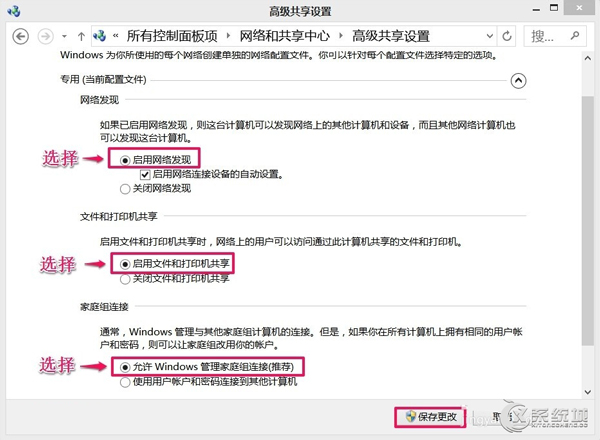Click the Refresh button
The width and height of the screenshot is (600, 440).
507,36
